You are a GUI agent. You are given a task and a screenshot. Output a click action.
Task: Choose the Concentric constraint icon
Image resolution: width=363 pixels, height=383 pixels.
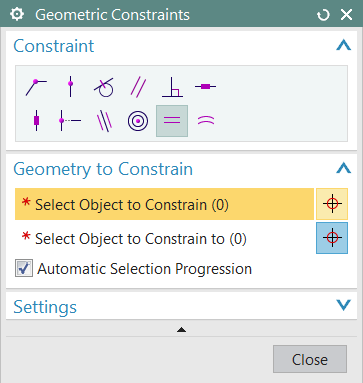coord(138,121)
